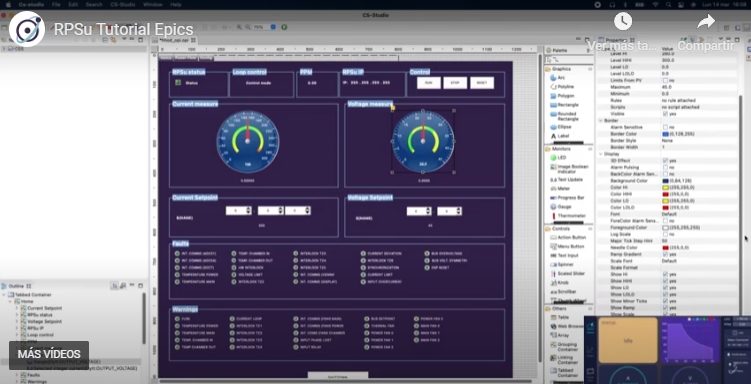751x384 pixels.
Task: Select the Rounded Rectangle tool in Palette
Action: 564,116
